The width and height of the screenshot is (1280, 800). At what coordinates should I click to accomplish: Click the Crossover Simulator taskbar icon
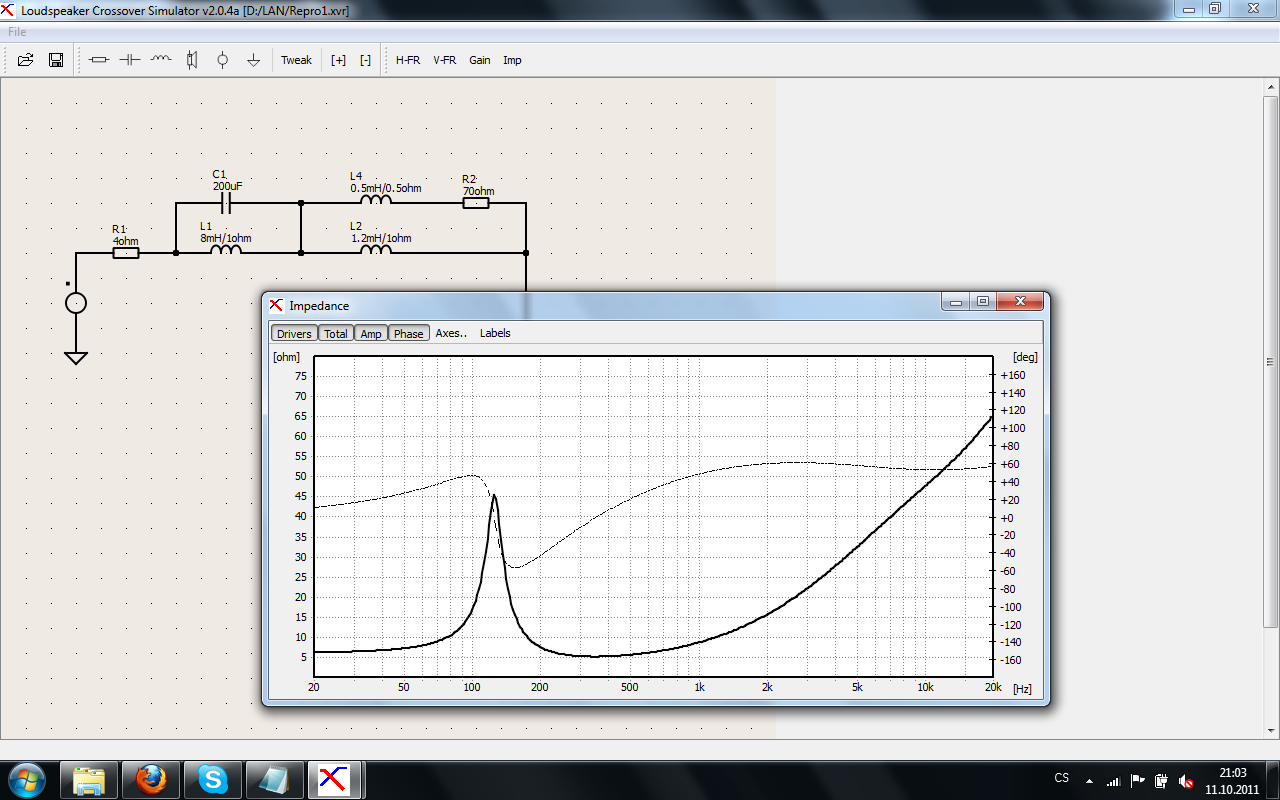click(335, 779)
